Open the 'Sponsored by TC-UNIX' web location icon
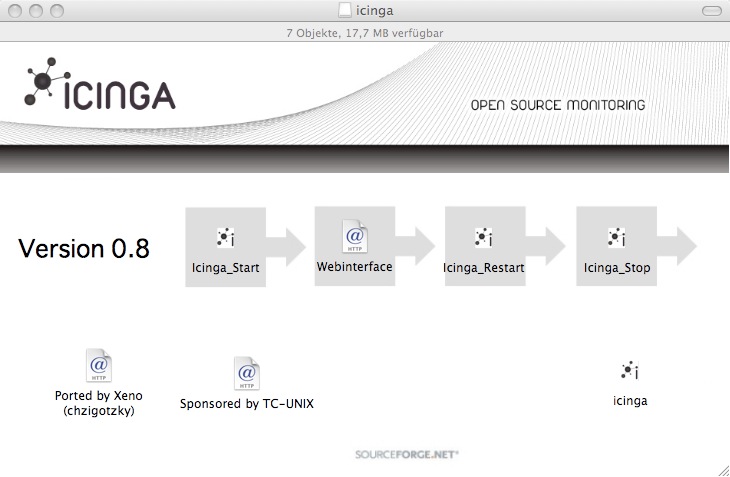Image resolution: width=730 pixels, height=477 pixels. click(247, 373)
